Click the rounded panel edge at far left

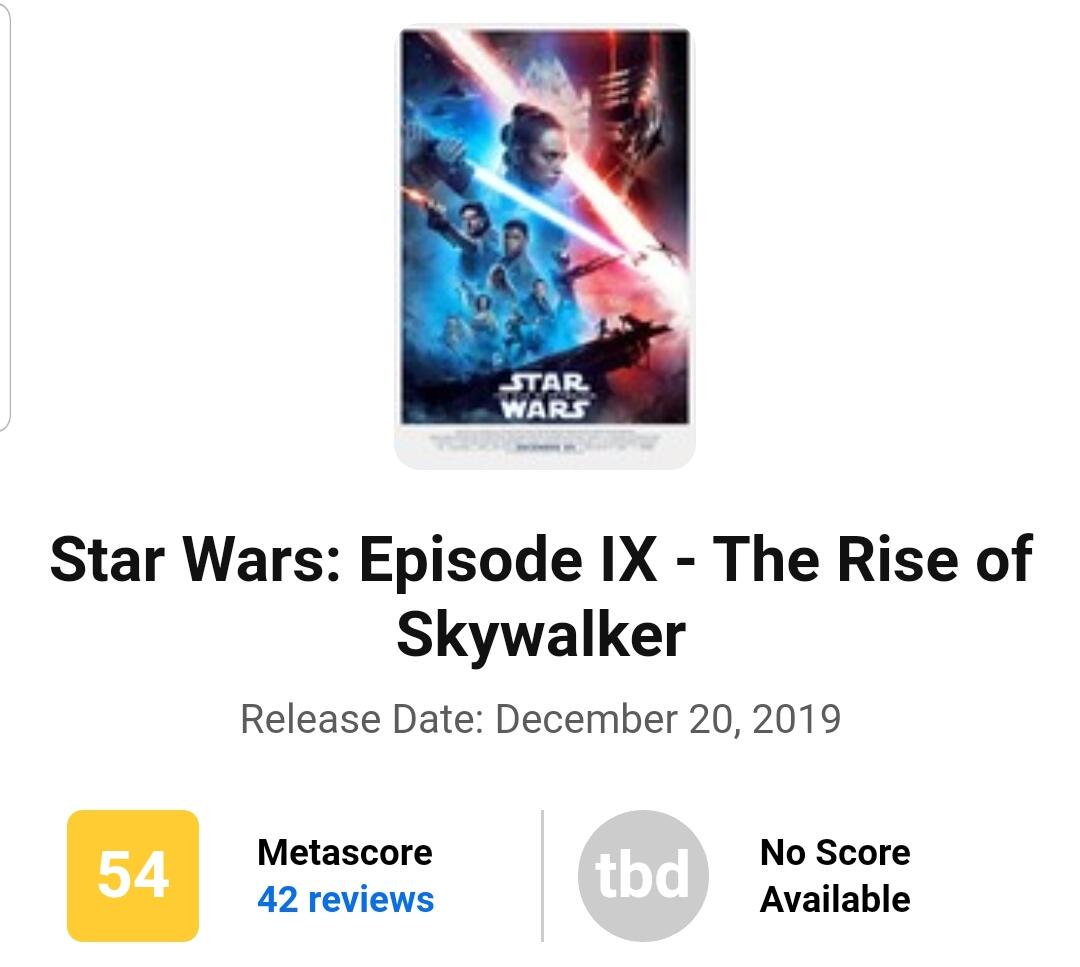pyautogui.click(x=6, y=215)
